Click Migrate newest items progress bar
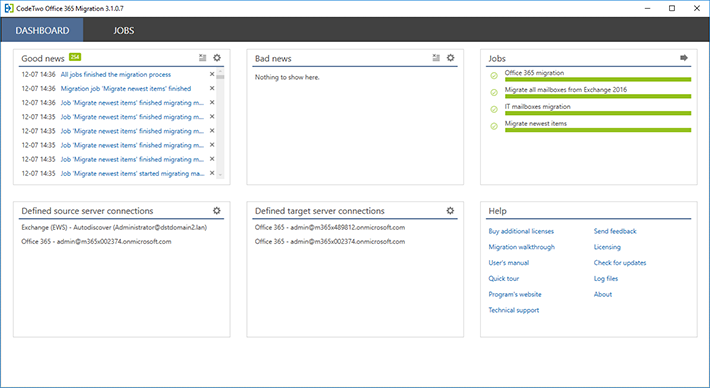710x388 pixels. pos(598,130)
